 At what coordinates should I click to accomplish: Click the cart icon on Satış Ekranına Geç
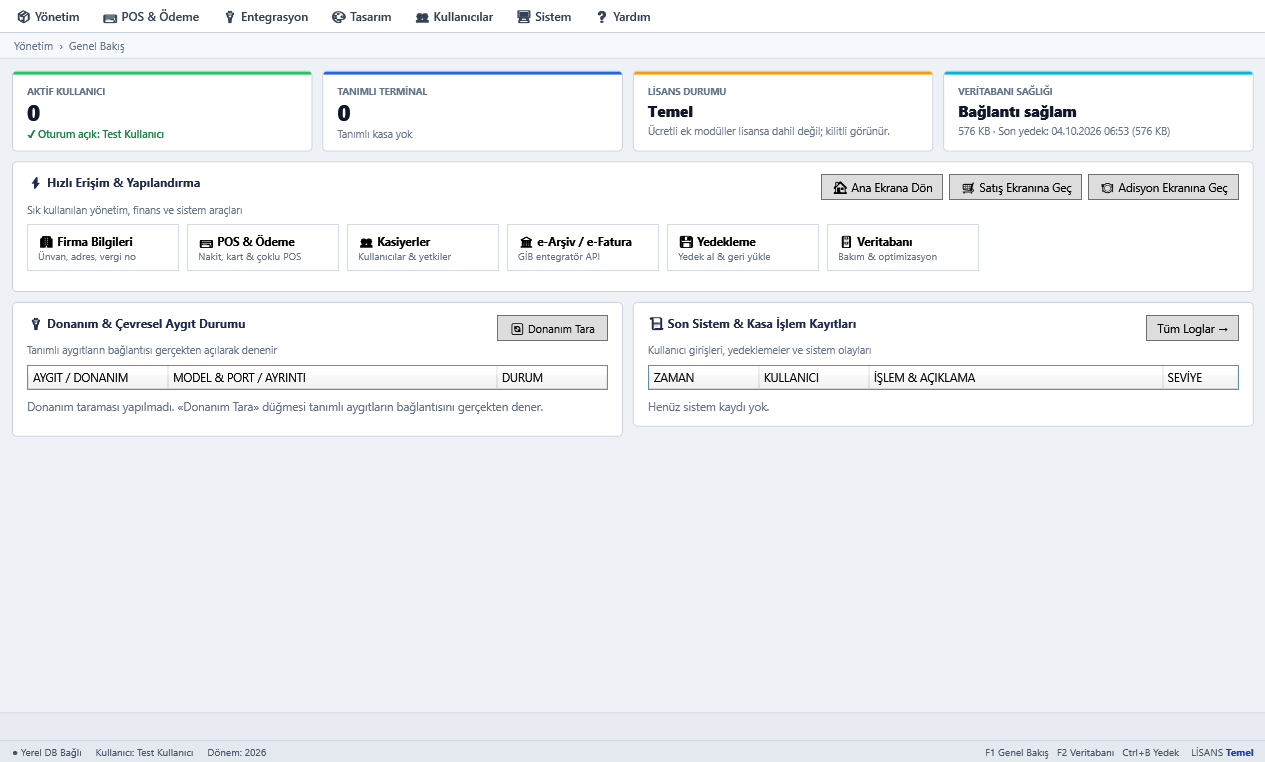968,188
